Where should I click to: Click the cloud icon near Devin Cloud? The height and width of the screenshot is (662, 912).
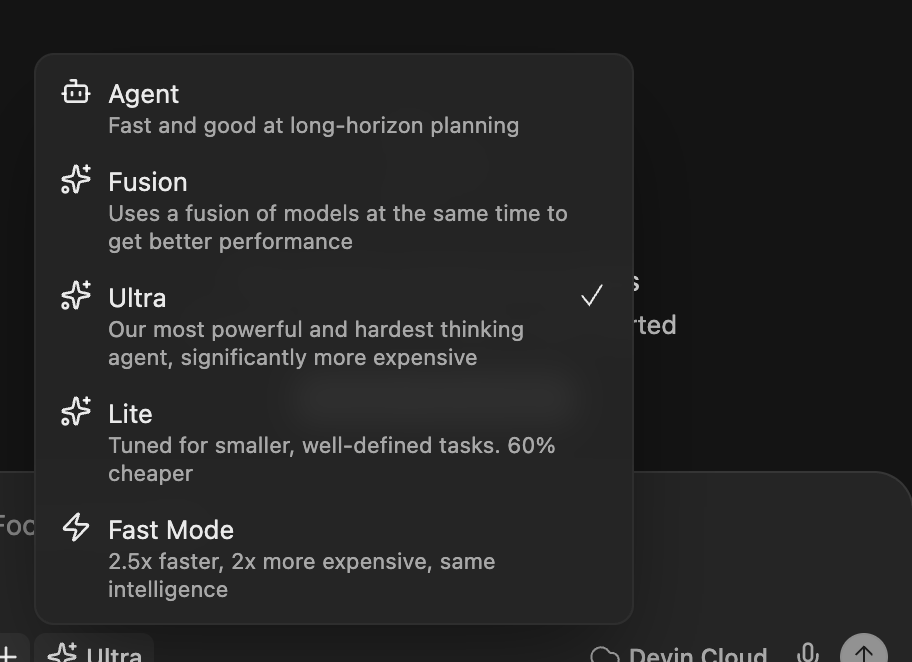pos(605,656)
